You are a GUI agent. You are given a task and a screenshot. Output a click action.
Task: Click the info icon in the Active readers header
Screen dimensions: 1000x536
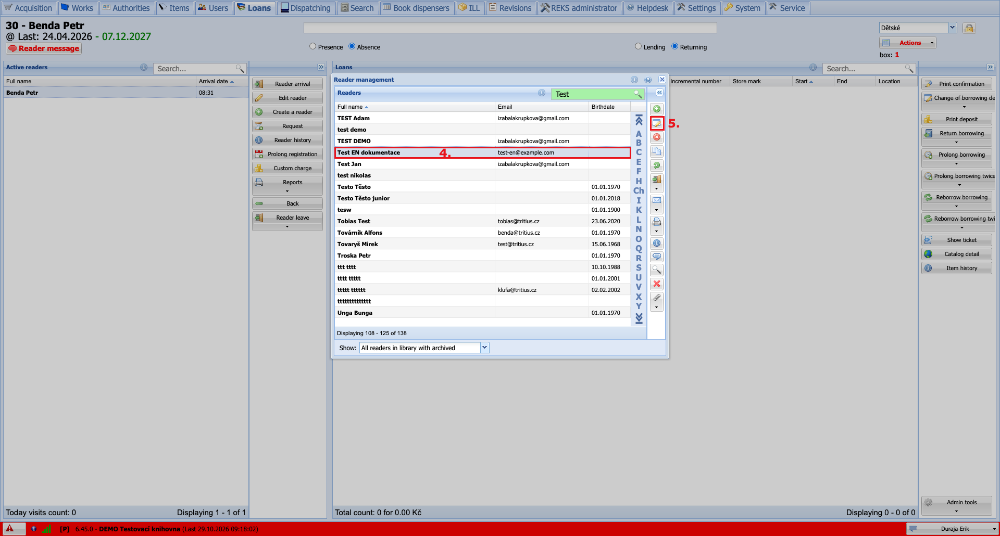click(x=143, y=68)
